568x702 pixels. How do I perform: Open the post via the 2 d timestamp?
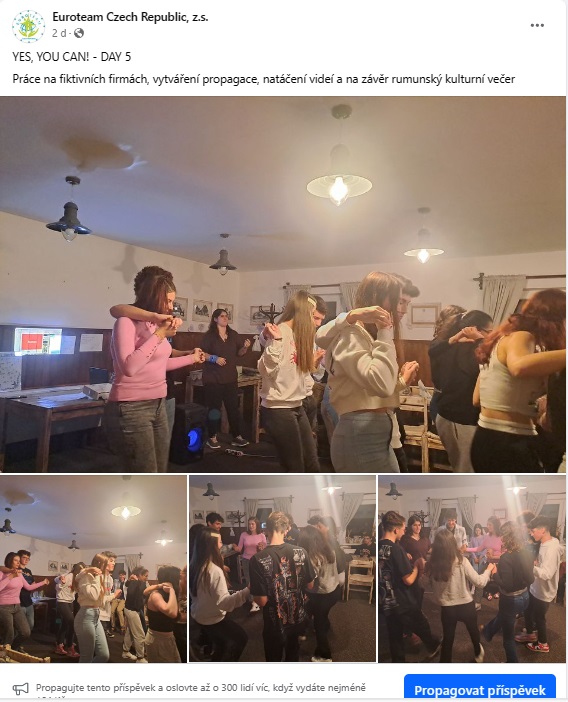(x=59, y=33)
